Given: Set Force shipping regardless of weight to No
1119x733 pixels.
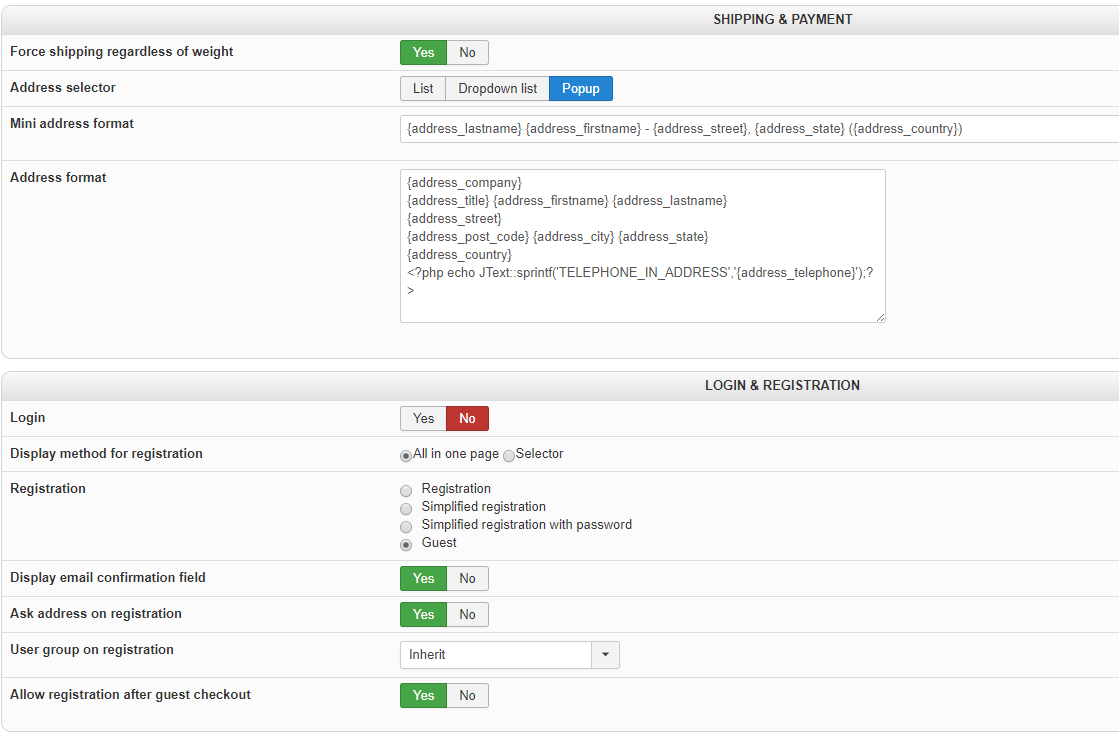Looking at the screenshot, I should tap(467, 53).
